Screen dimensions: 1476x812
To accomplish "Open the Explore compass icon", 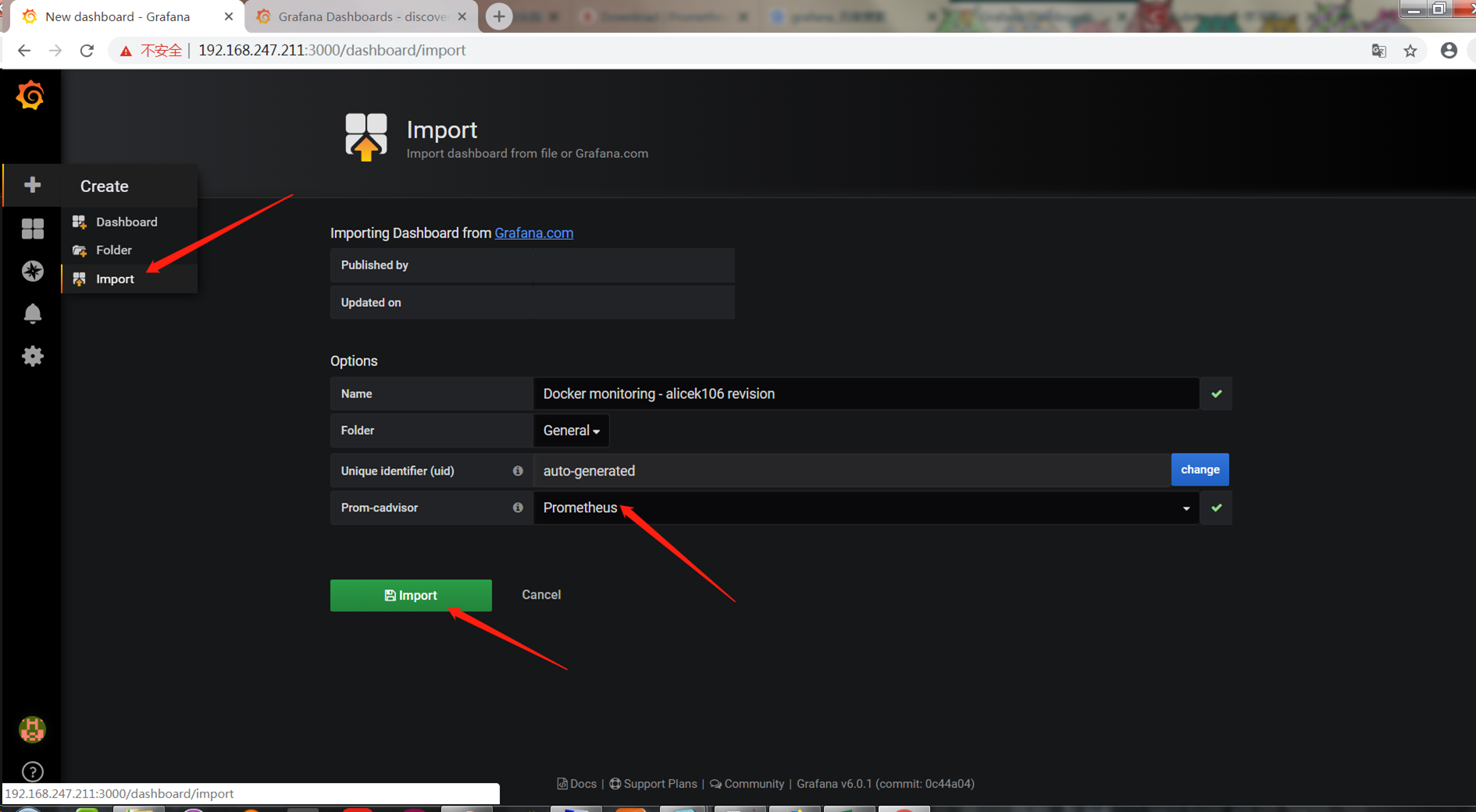I will (x=32, y=271).
